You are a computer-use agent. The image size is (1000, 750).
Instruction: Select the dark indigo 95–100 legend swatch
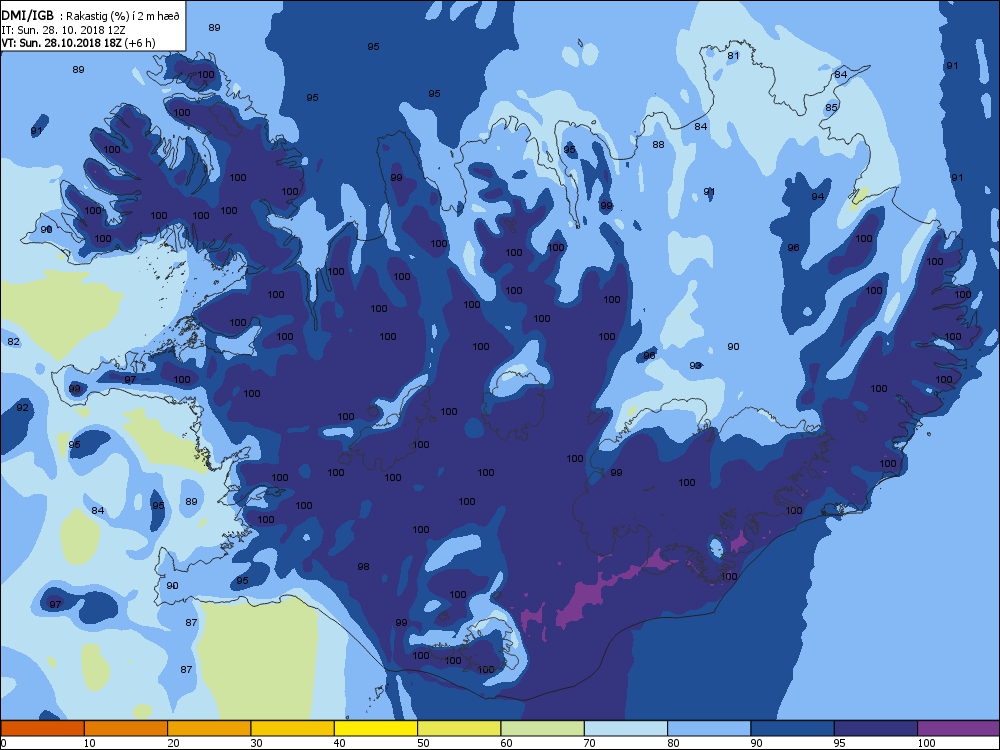pyautogui.click(x=876, y=728)
